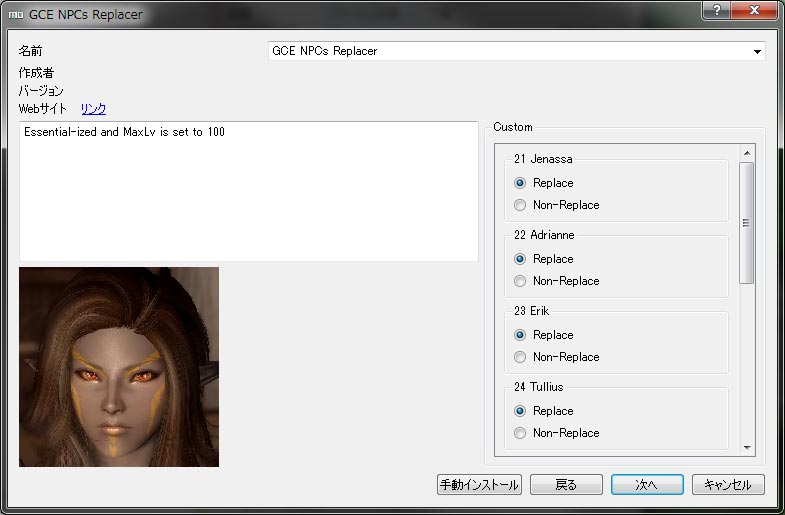Click the 戻る back button

(x=566, y=484)
